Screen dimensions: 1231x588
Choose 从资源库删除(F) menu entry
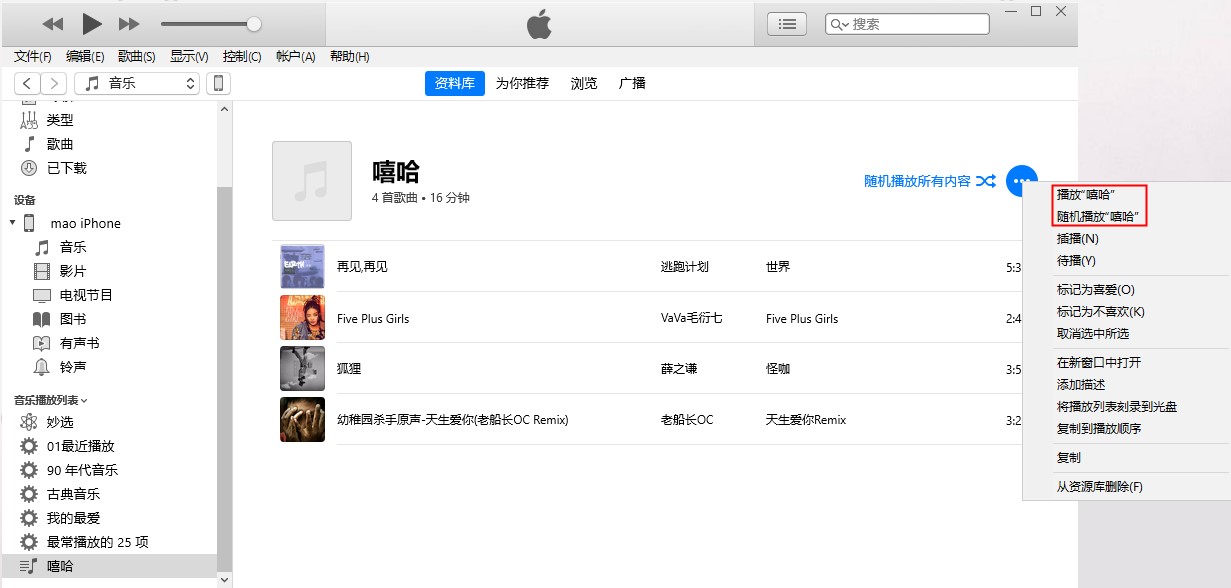[x=1100, y=487]
